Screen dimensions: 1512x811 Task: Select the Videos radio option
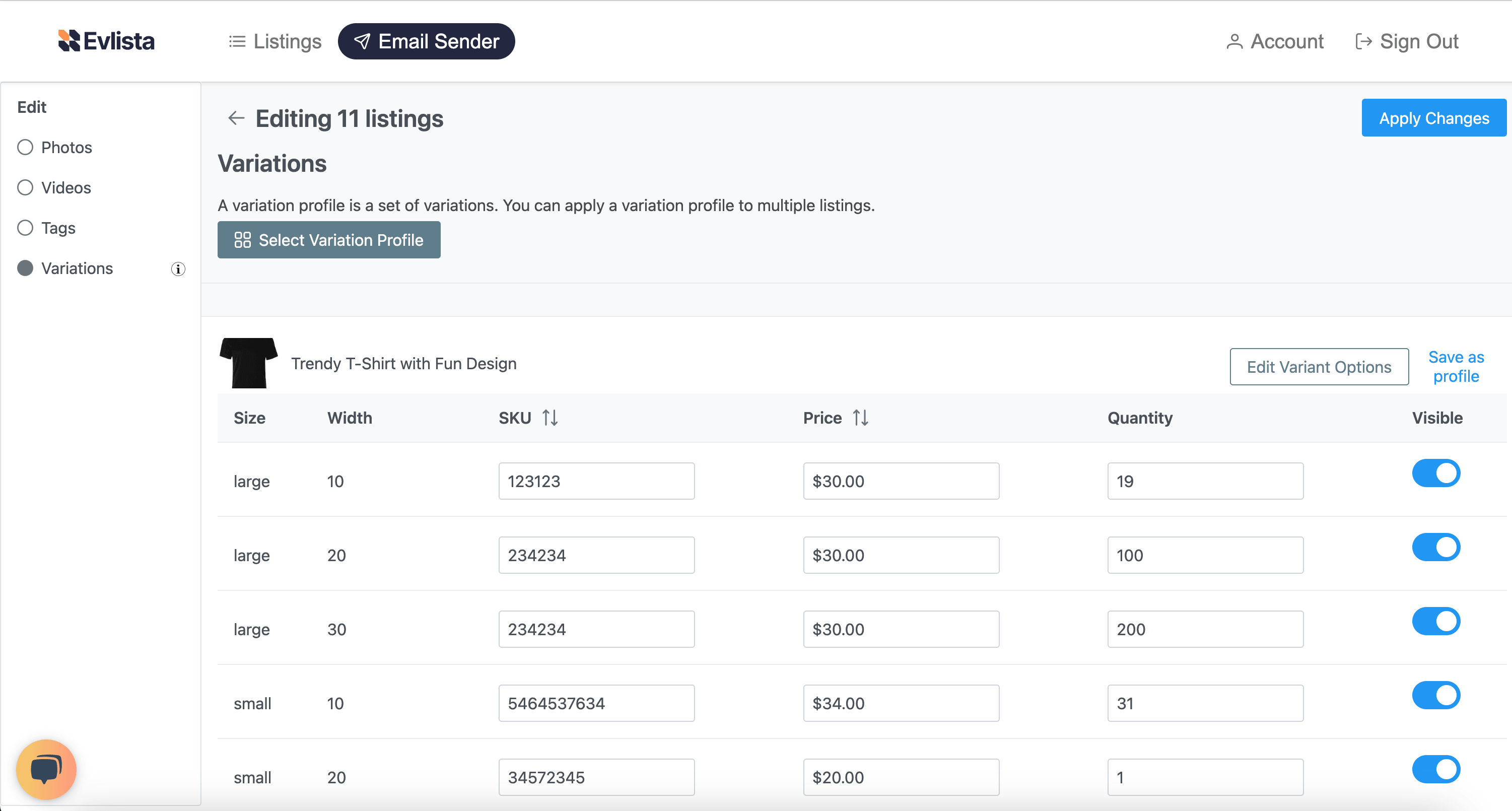(x=25, y=188)
